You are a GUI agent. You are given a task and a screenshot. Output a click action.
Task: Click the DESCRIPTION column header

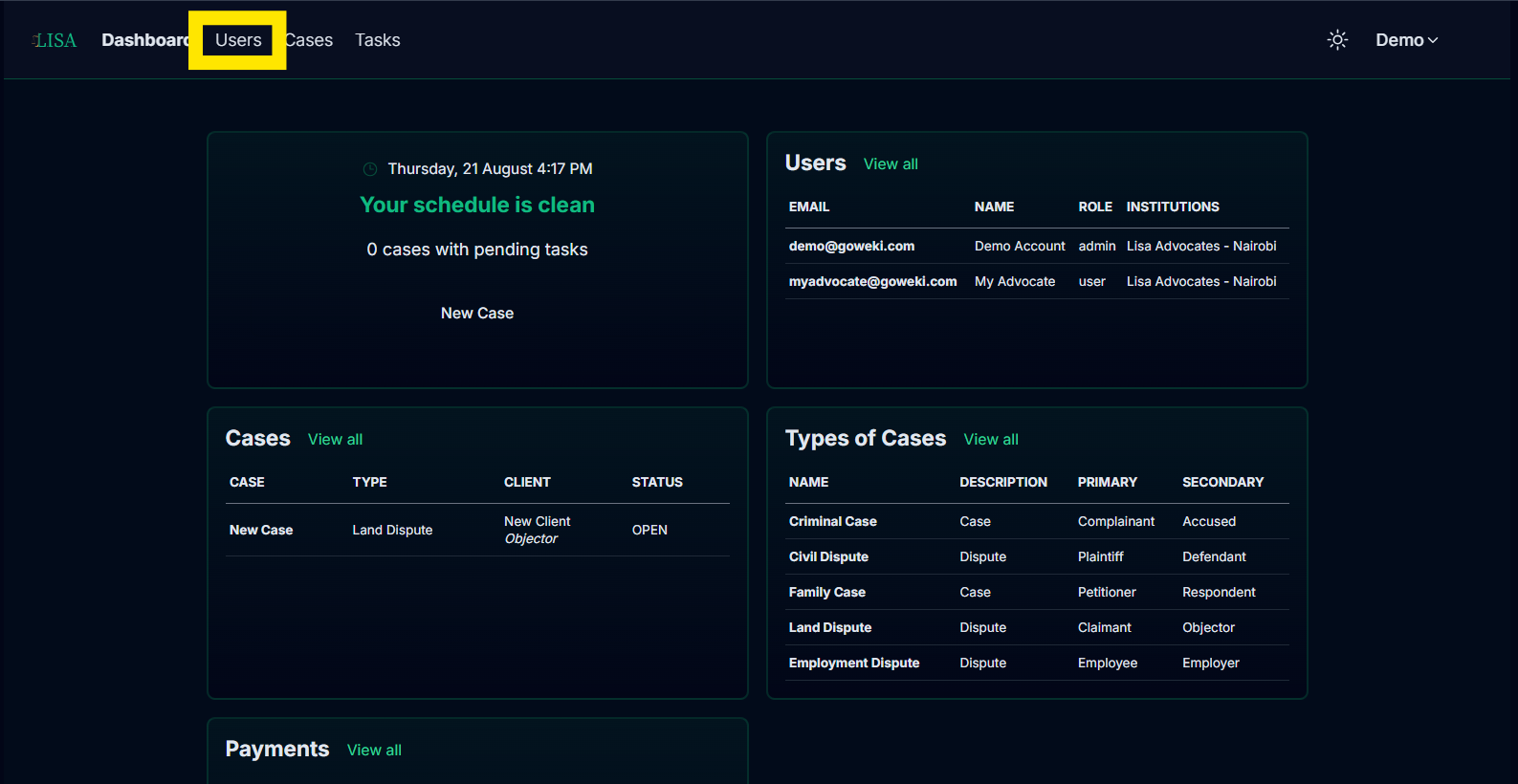[x=1003, y=483]
